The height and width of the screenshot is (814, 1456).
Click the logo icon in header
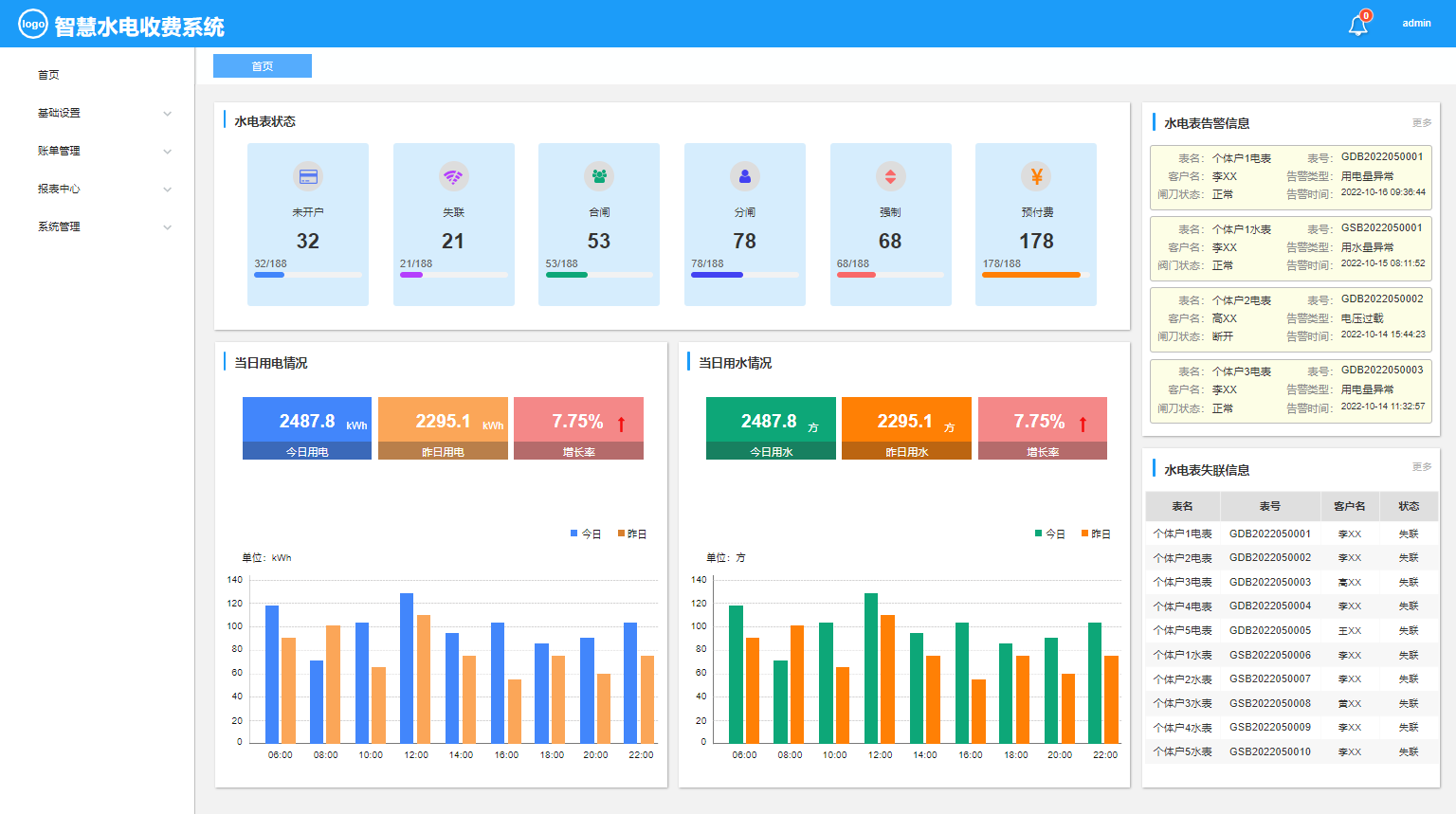(x=33, y=25)
